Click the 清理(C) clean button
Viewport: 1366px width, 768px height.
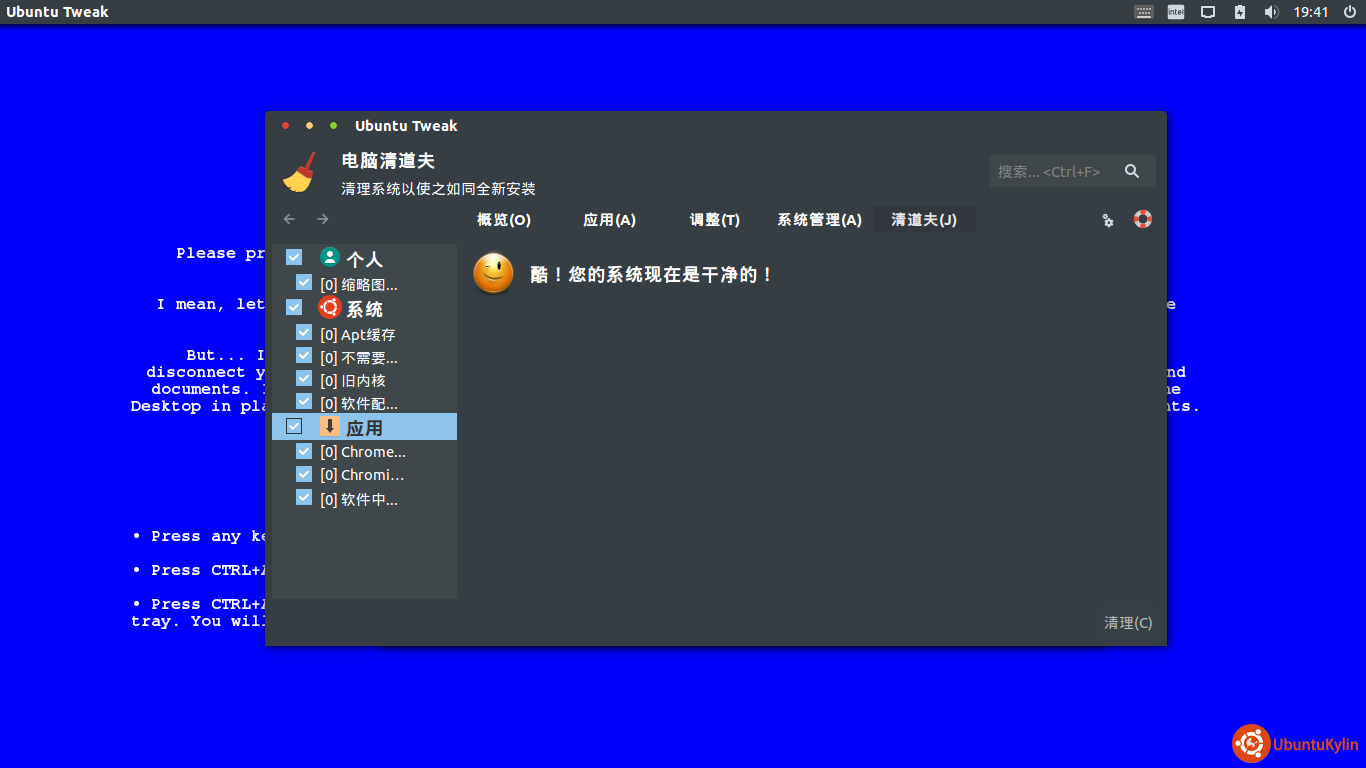click(1128, 622)
